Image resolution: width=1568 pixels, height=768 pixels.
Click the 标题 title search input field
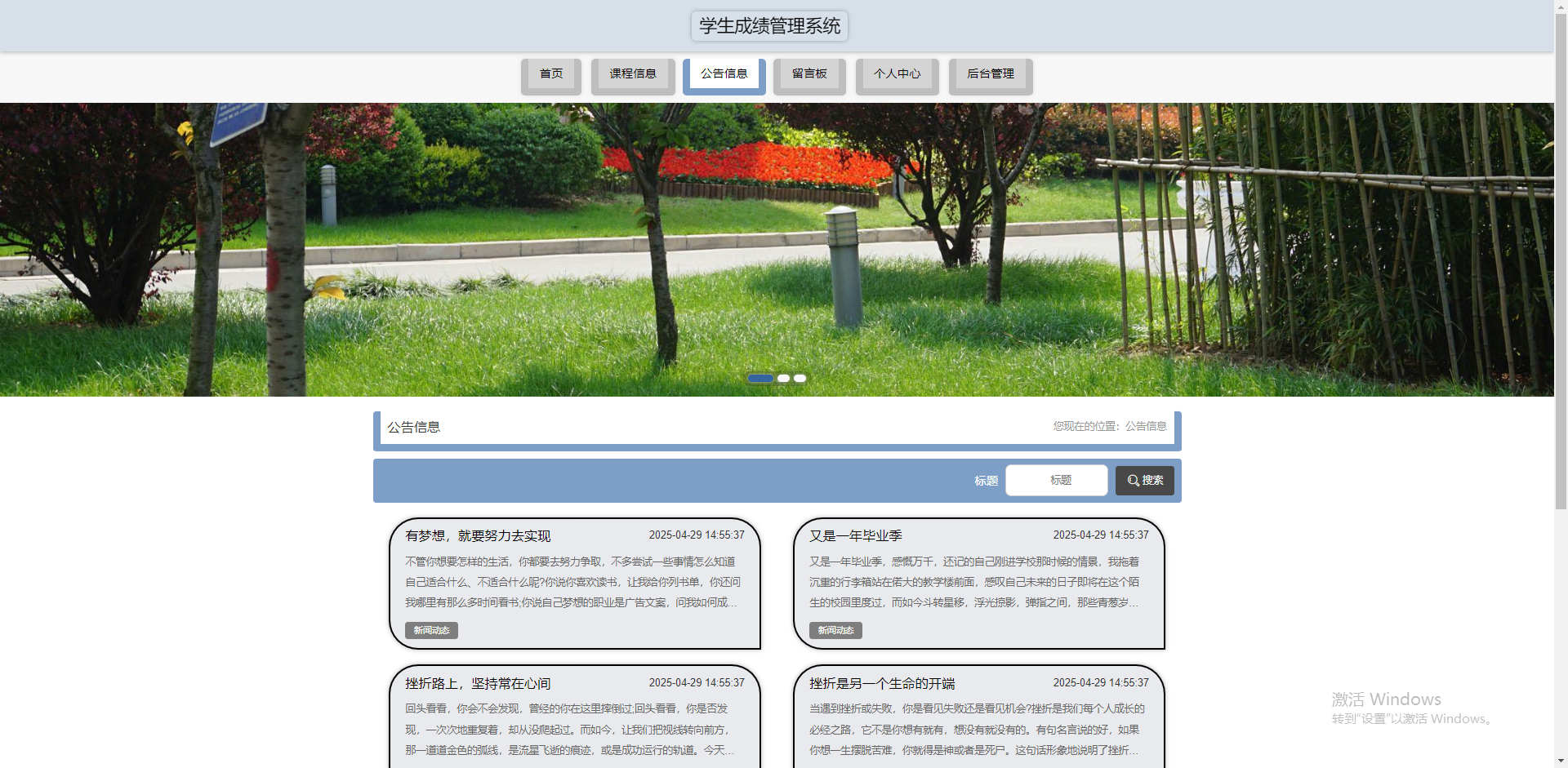pyautogui.click(x=1056, y=480)
